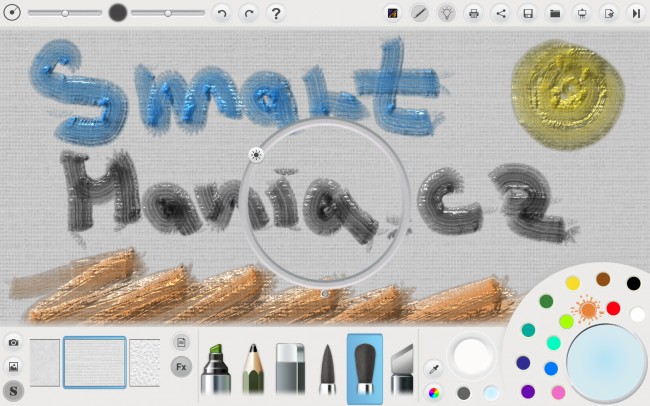This screenshot has height=406, width=650.
Task: Click the large white current-color circle
Action: coord(471,356)
